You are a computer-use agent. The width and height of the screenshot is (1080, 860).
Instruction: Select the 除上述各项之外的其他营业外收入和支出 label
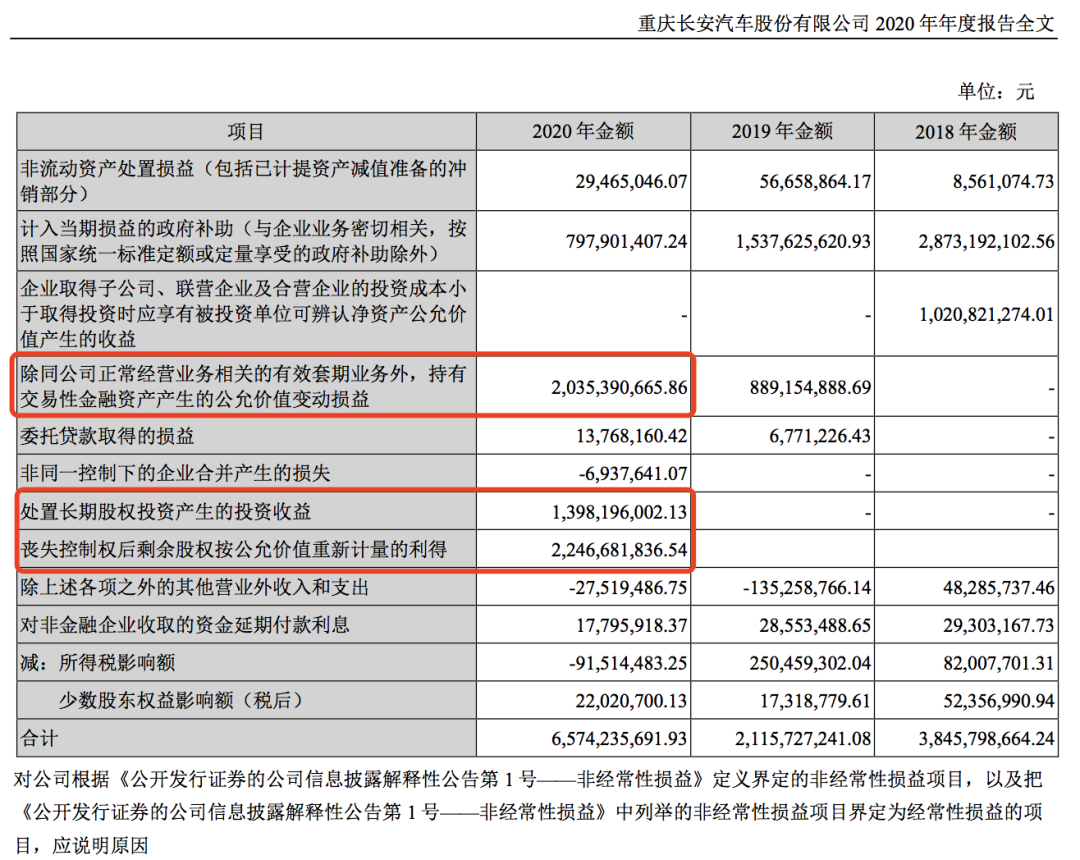194,587
